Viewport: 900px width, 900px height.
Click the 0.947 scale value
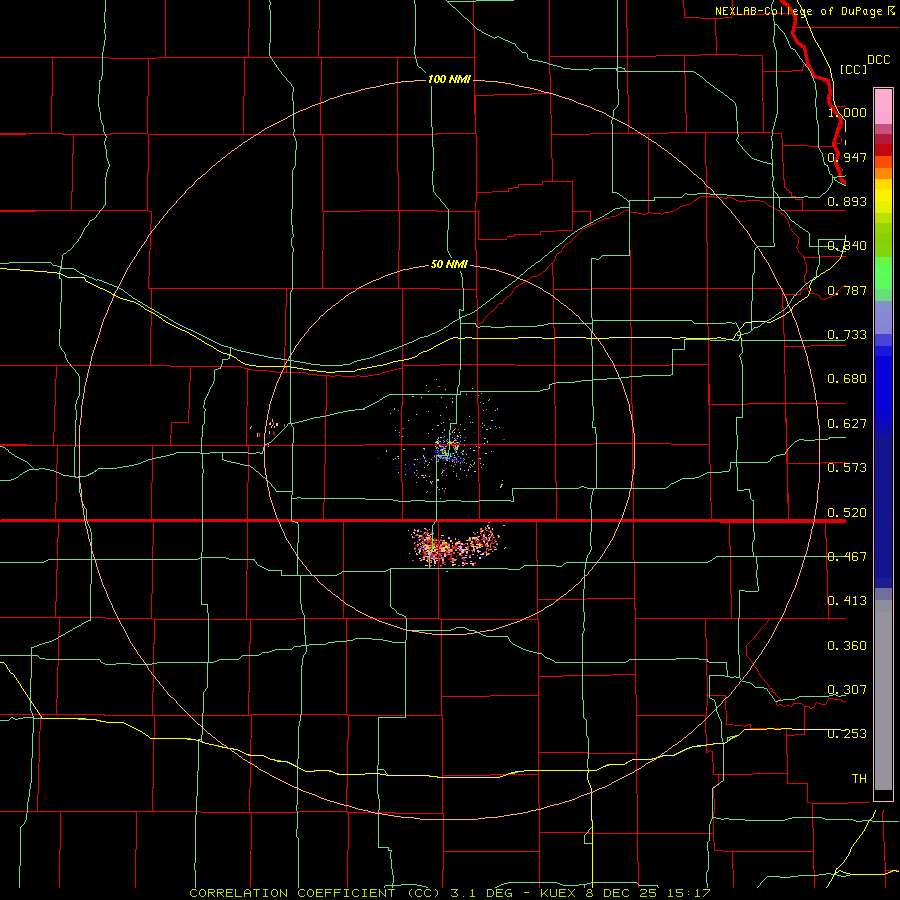847,157
